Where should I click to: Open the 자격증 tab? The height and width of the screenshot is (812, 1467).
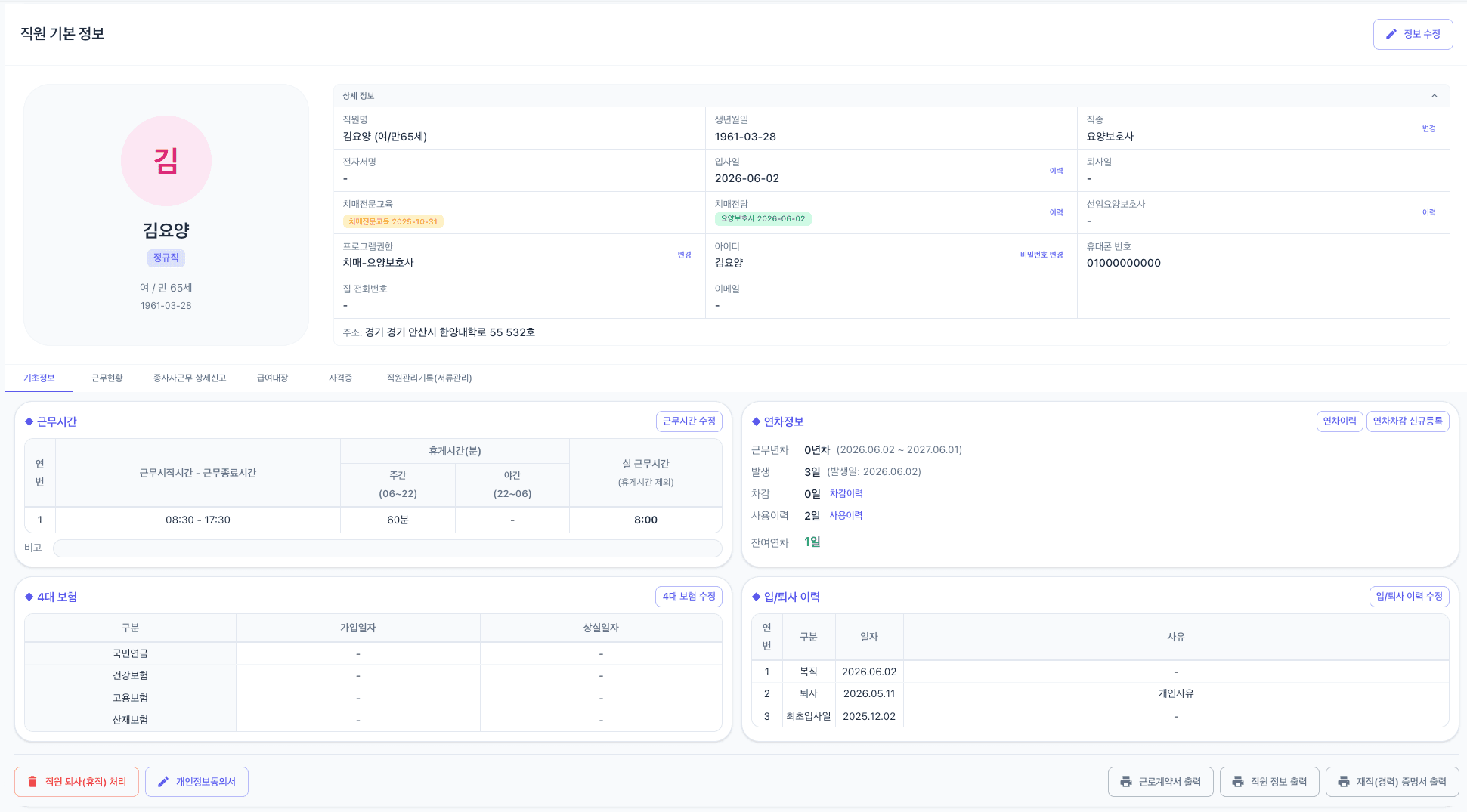(x=340, y=378)
